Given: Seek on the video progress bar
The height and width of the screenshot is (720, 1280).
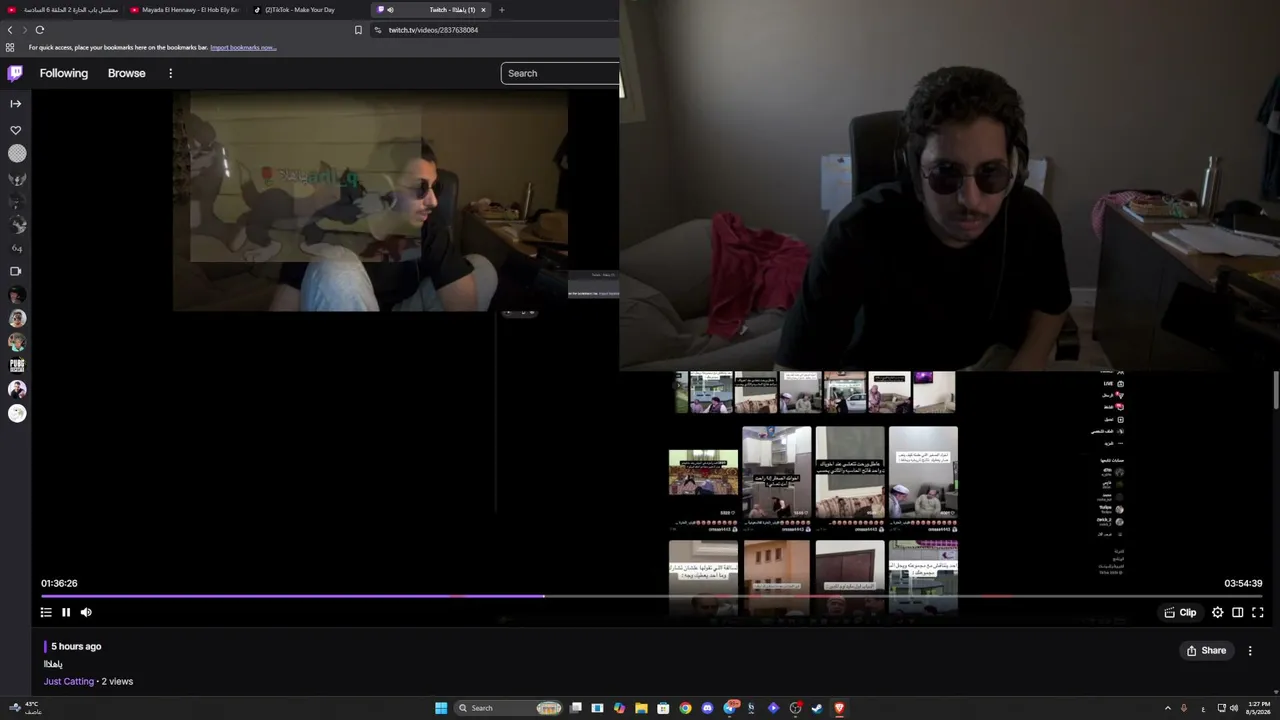Looking at the screenshot, I should [651, 596].
